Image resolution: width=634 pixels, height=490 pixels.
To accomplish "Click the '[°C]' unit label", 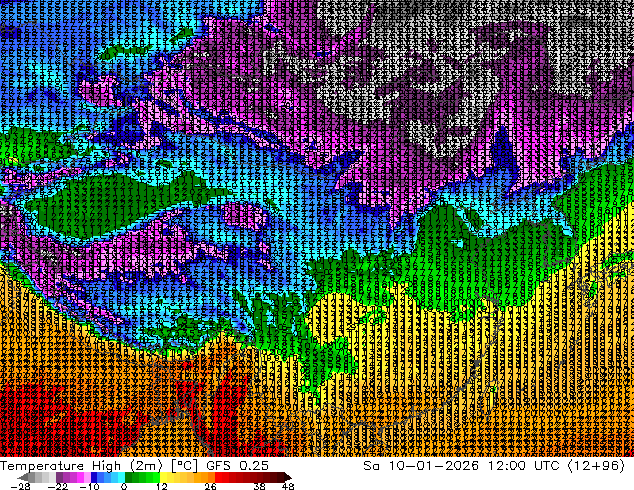I will click(x=184, y=466).
